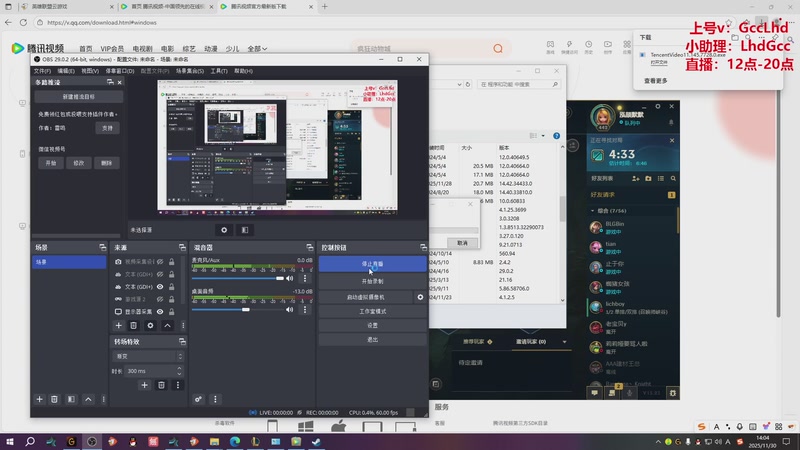Open the Scene Collection (场景集合) menu in OBS
This screenshot has width=800, height=450.
pos(190,71)
